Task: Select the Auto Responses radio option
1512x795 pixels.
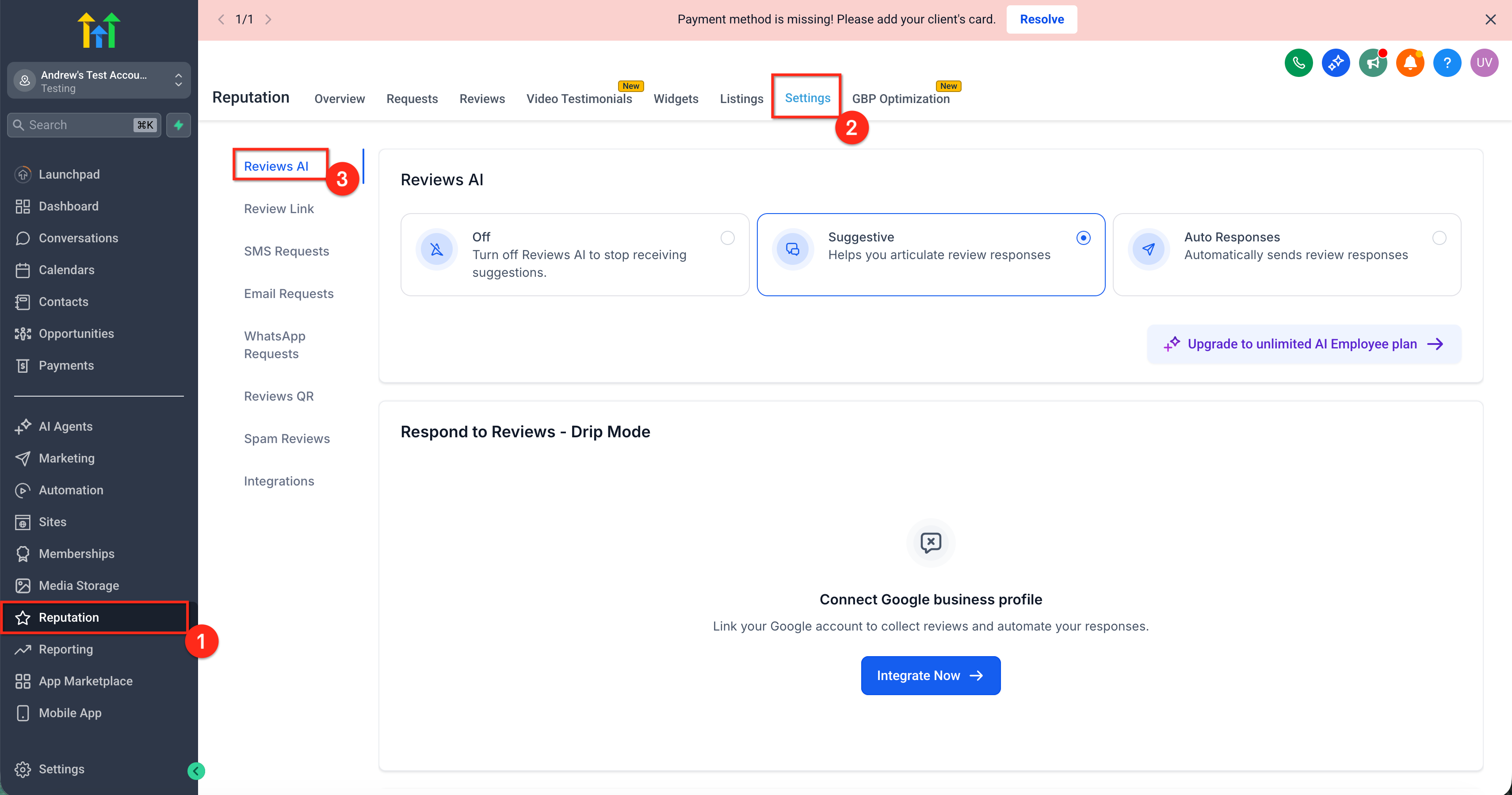Action: [1439, 238]
